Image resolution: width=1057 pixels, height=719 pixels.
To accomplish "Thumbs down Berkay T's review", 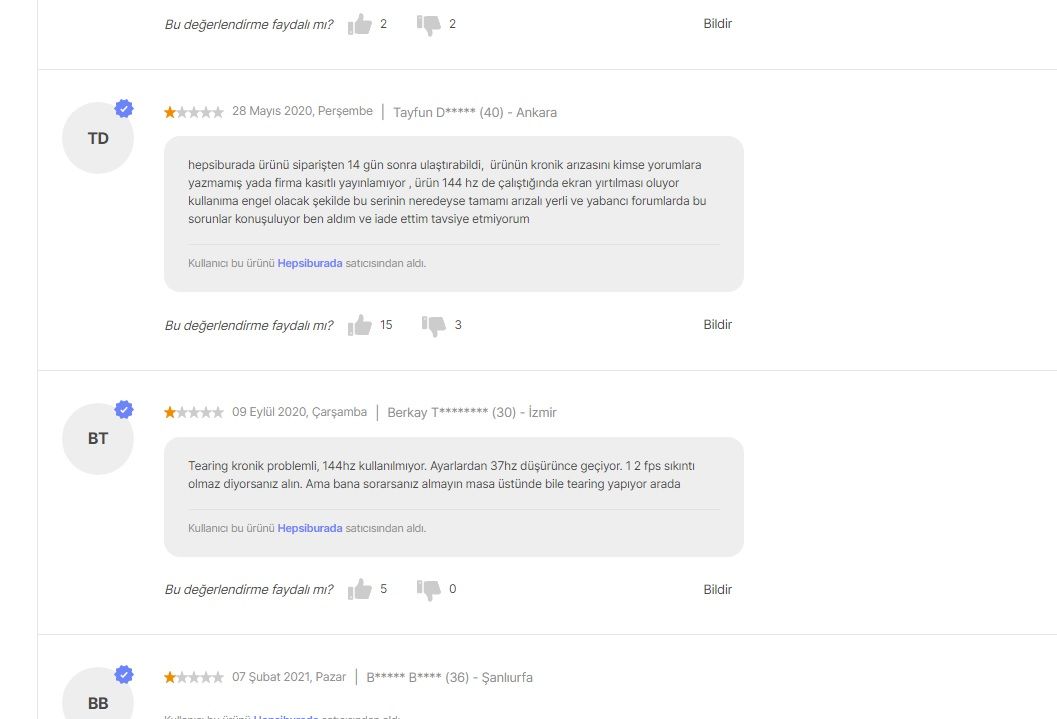I will 428,590.
